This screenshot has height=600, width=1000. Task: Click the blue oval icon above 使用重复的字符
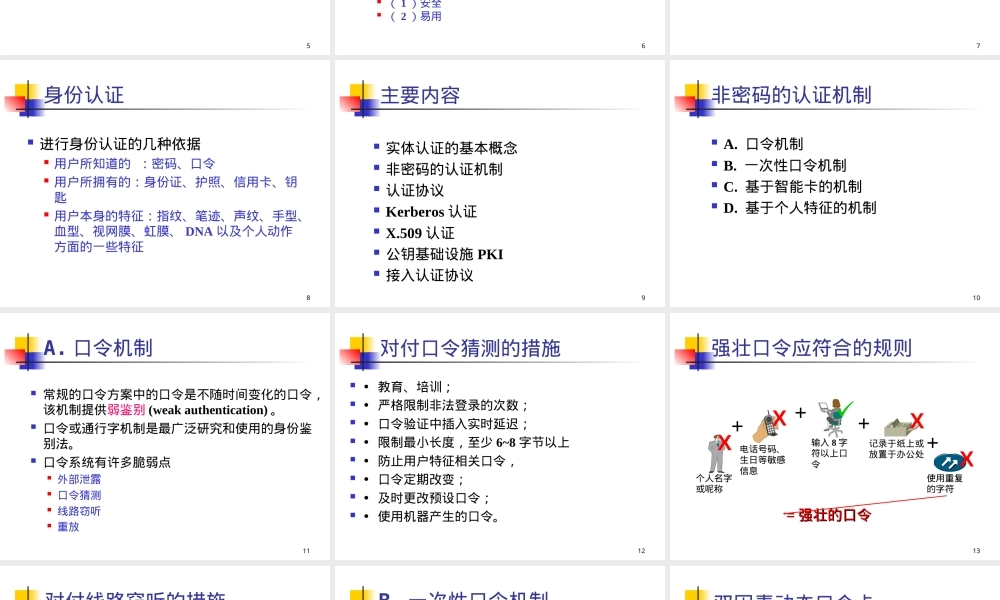tap(949, 462)
